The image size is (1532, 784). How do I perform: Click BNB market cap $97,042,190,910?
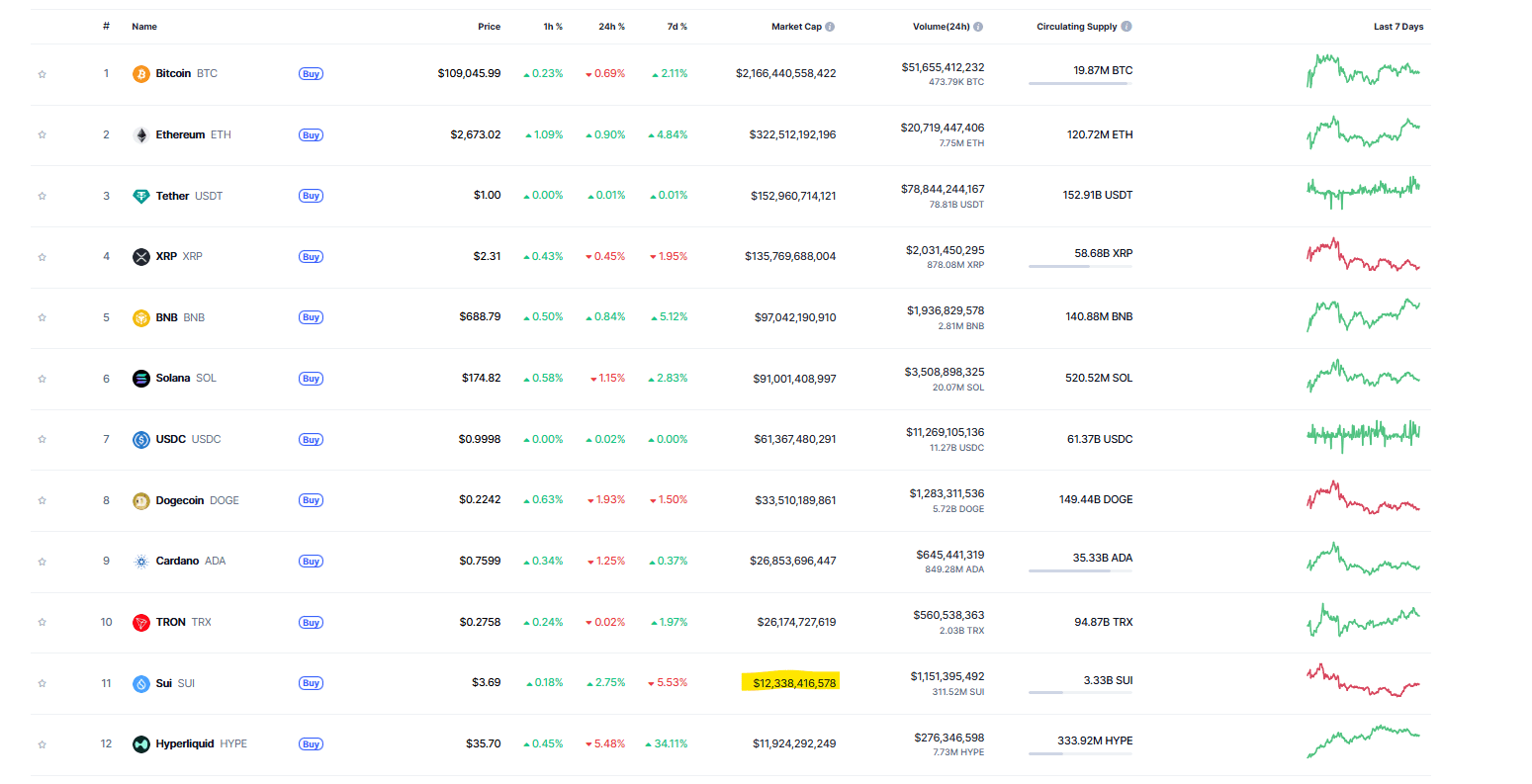[795, 318]
